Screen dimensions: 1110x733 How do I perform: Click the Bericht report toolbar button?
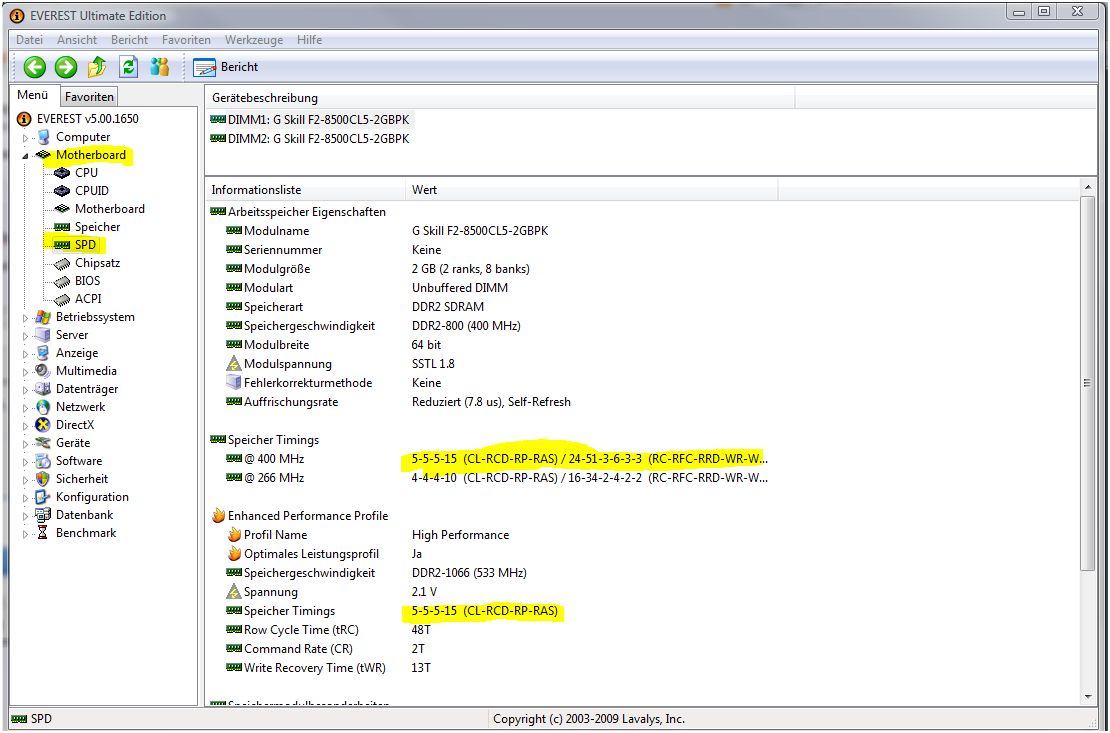pos(226,67)
